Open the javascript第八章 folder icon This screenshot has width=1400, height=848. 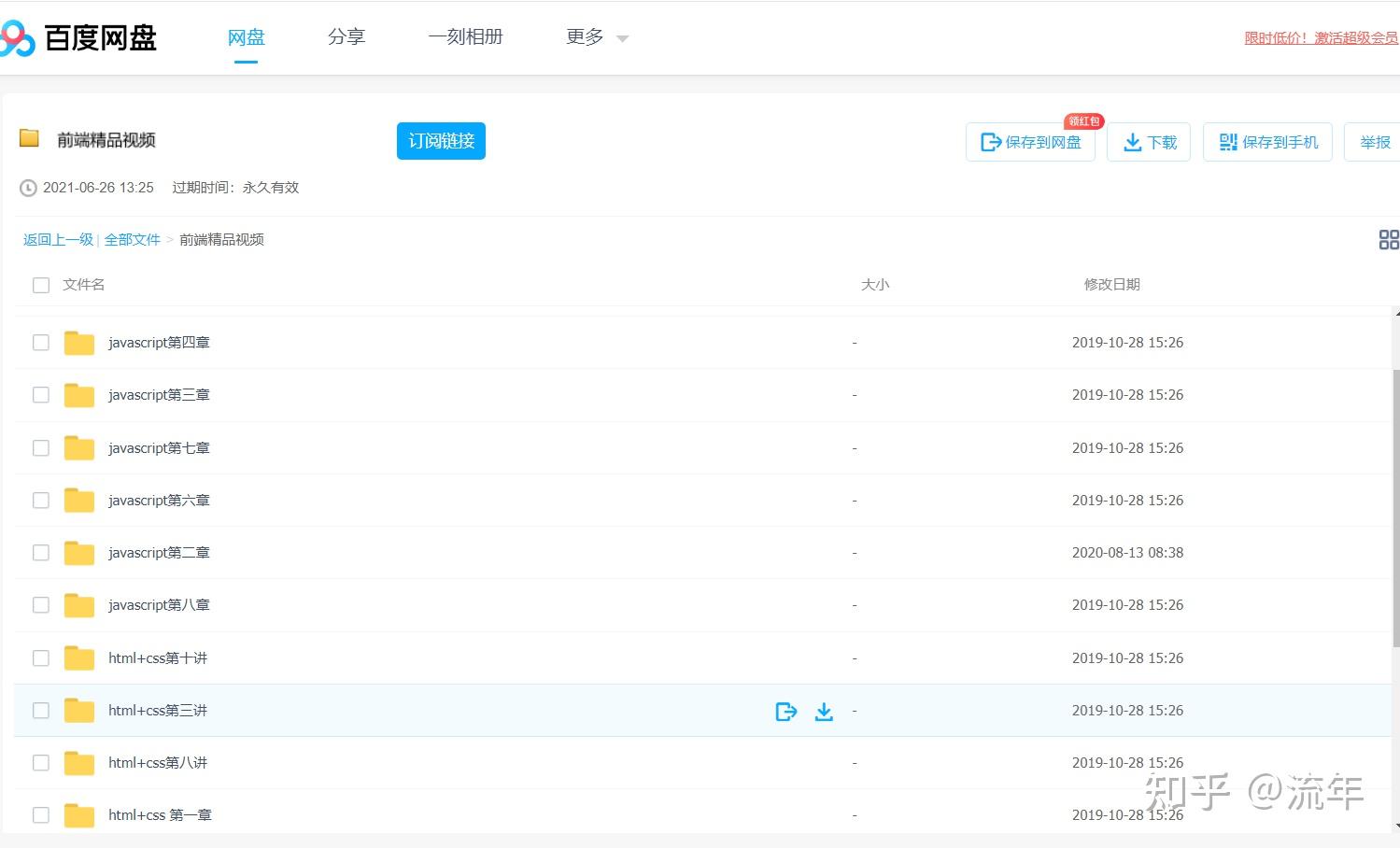pos(79,605)
